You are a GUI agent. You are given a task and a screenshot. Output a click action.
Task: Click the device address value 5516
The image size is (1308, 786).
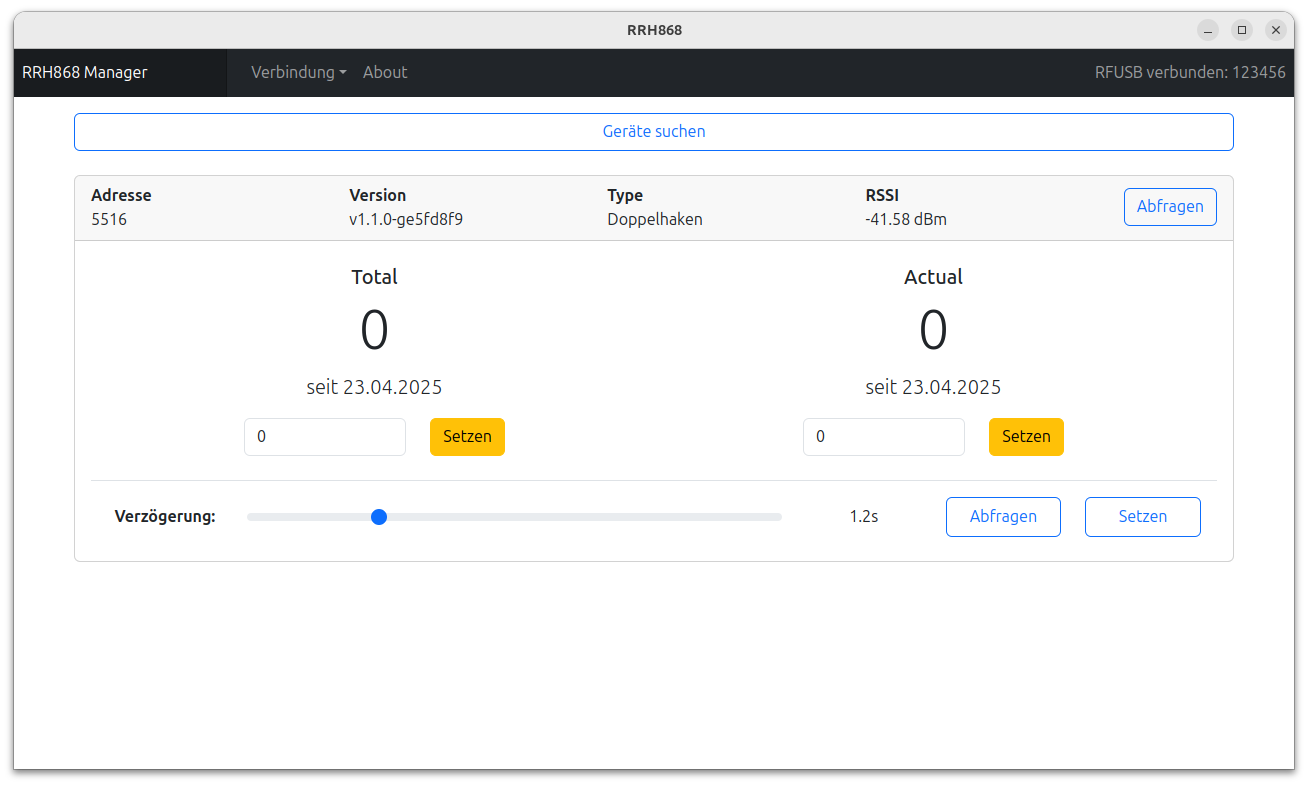(x=109, y=219)
